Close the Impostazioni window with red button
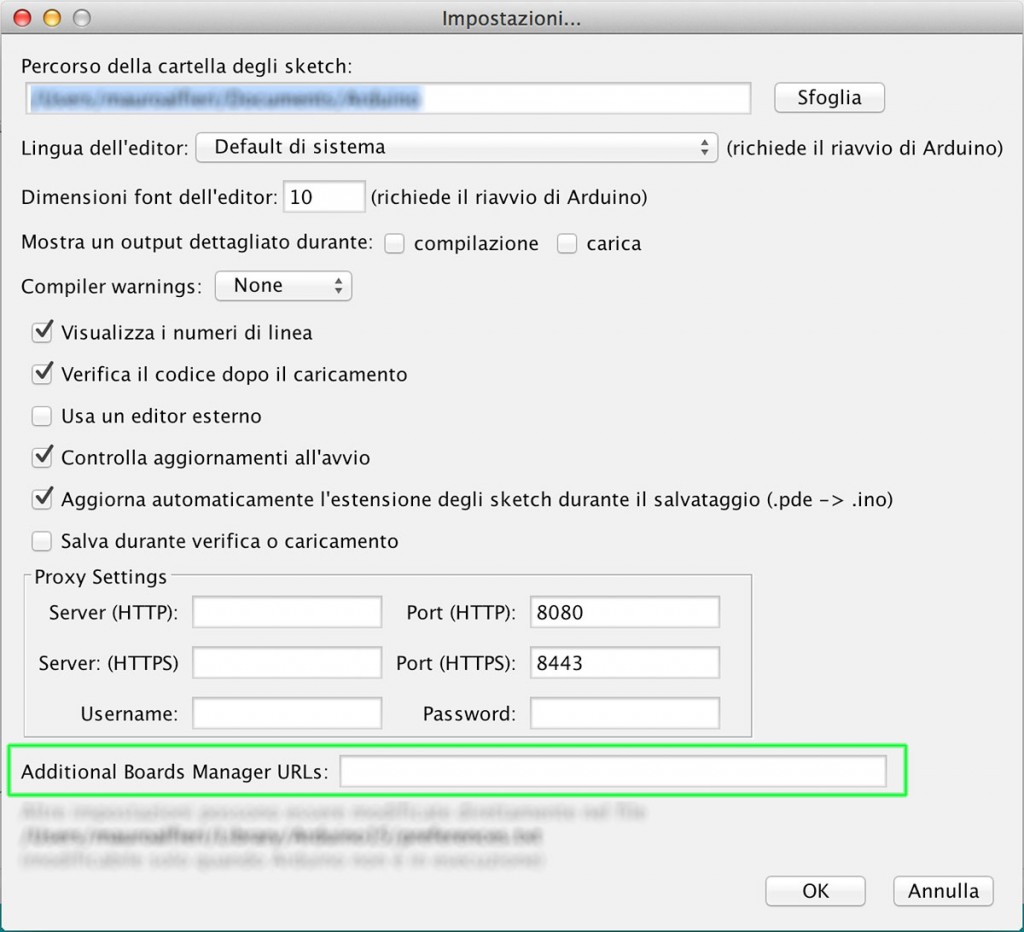 (22, 18)
